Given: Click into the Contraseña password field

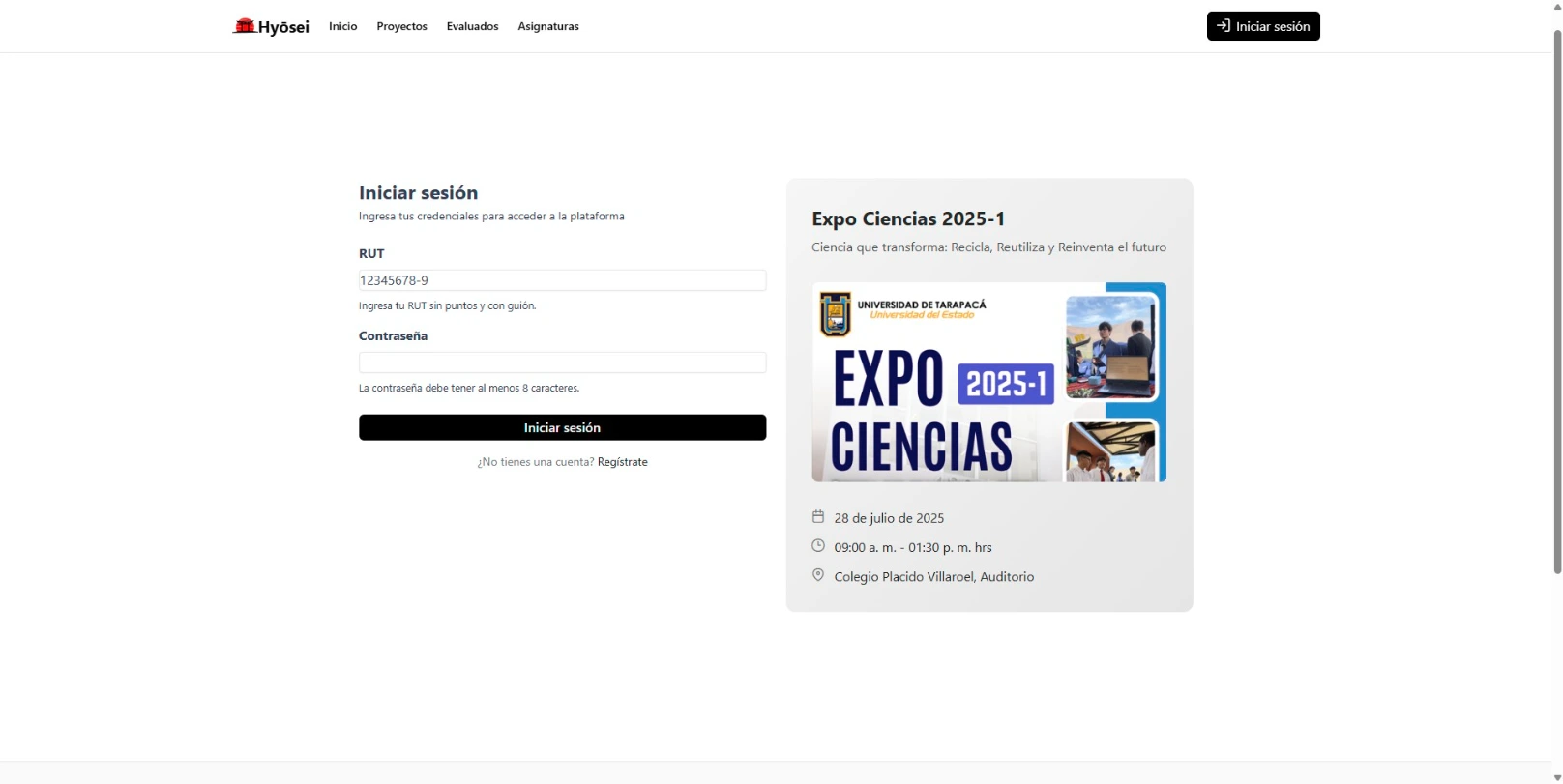Looking at the screenshot, I should 562,363.
